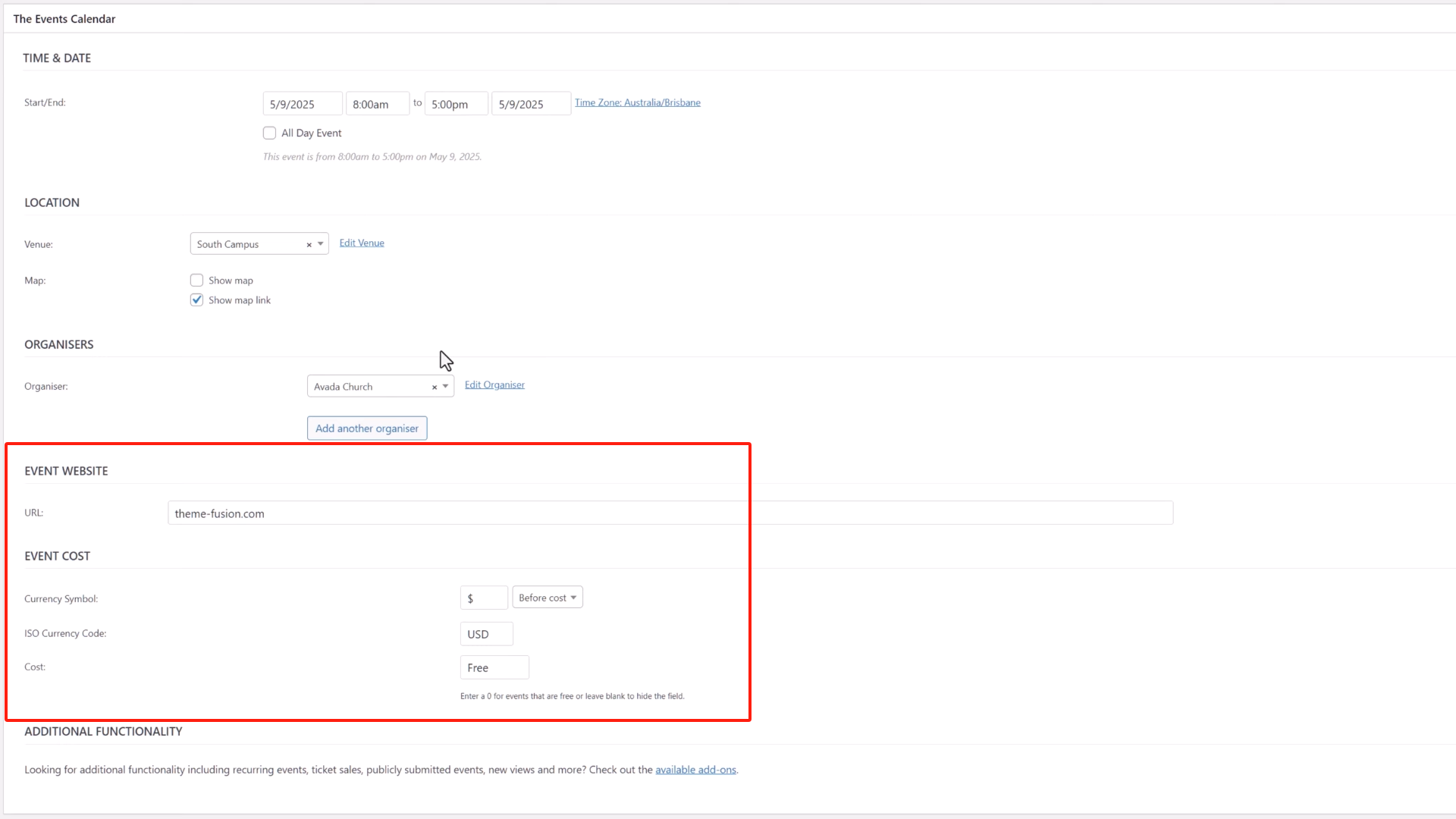The width and height of the screenshot is (1456, 819).
Task: Check the Show map checkbox
Action: click(x=196, y=281)
